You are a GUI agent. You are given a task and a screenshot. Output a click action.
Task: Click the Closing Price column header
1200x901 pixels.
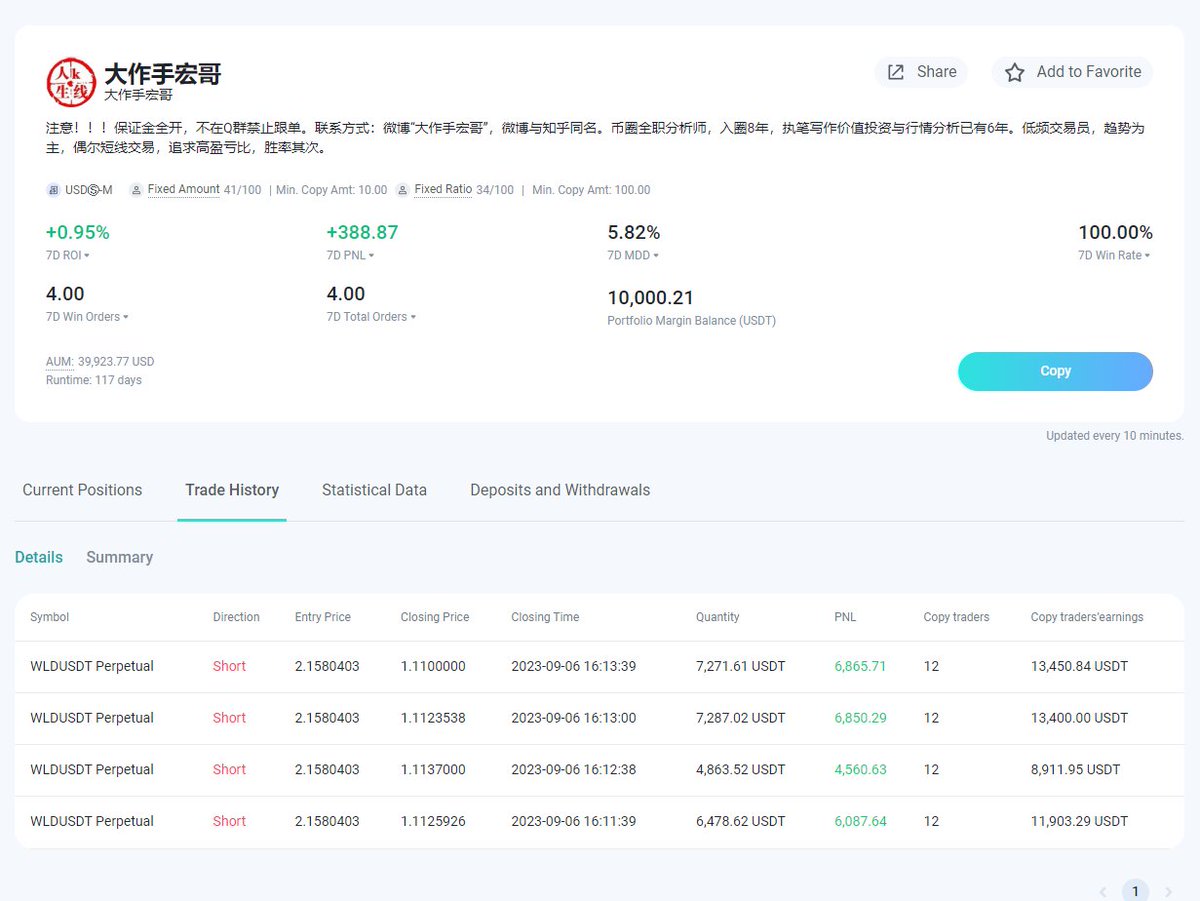(x=435, y=617)
